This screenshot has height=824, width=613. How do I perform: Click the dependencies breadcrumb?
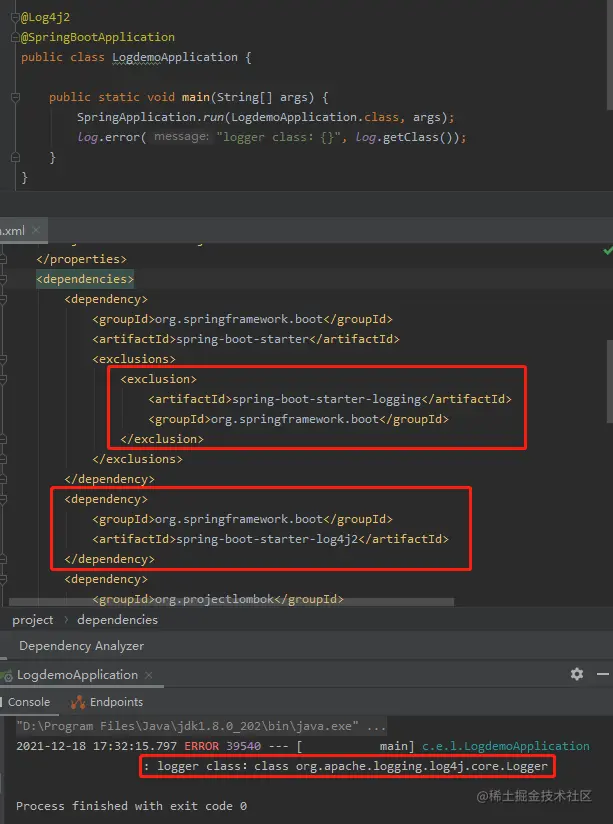coord(117,620)
